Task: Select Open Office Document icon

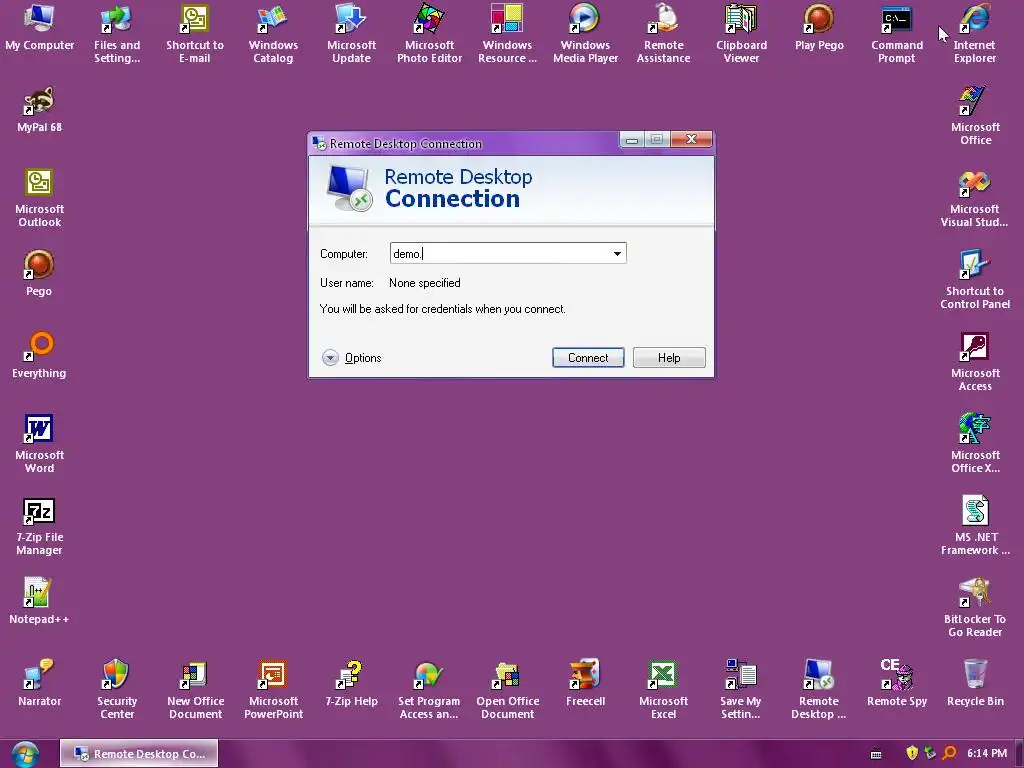Action: [507, 690]
